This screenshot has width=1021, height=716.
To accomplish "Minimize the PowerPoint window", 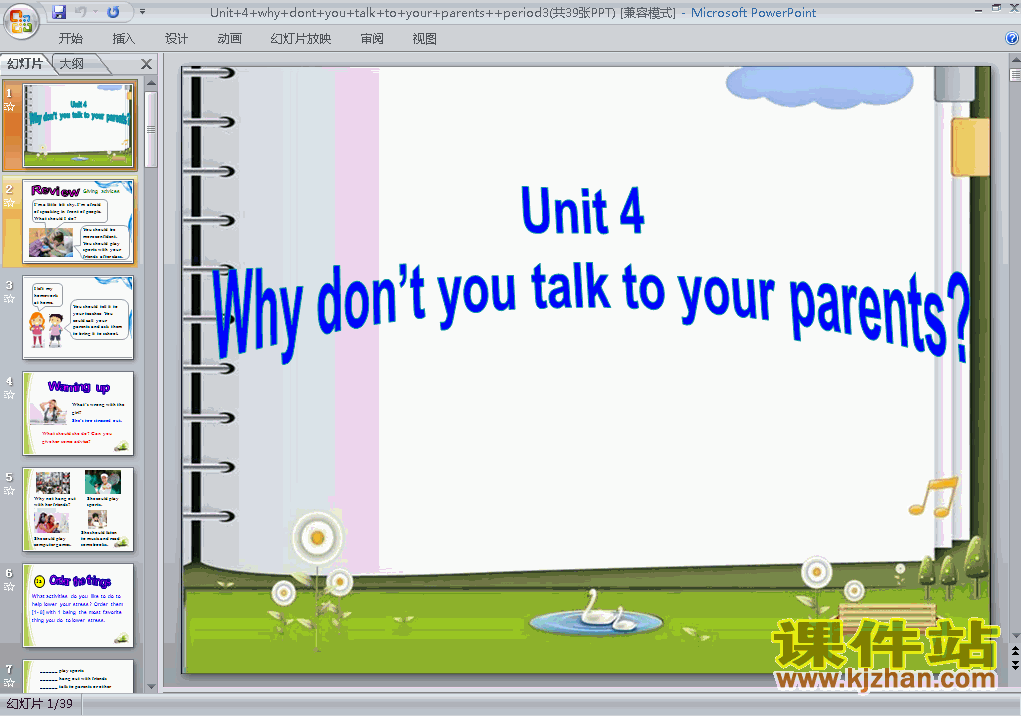I will (977, 9).
